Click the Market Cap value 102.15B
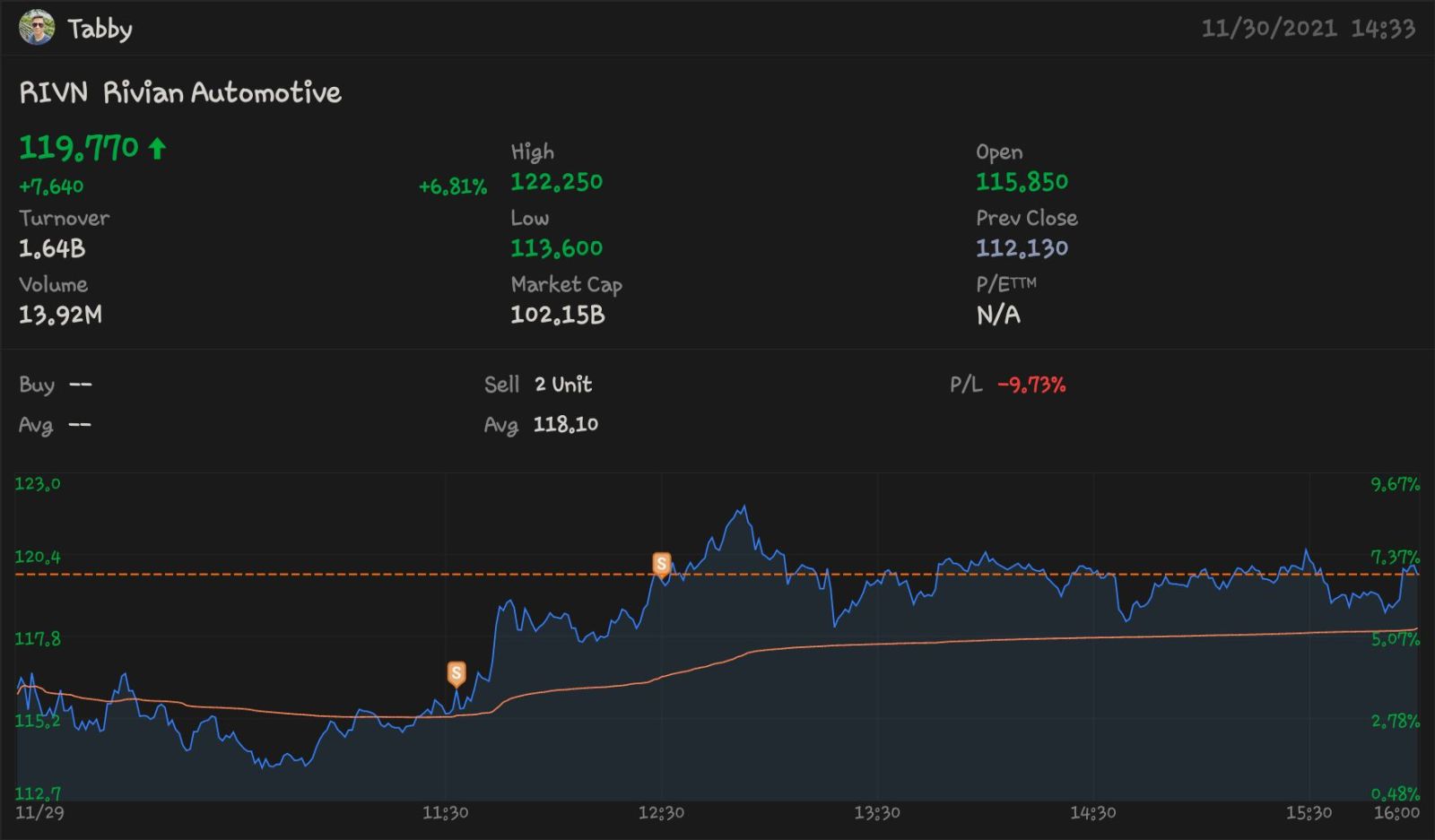Image resolution: width=1435 pixels, height=840 pixels. click(x=558, y=315)
